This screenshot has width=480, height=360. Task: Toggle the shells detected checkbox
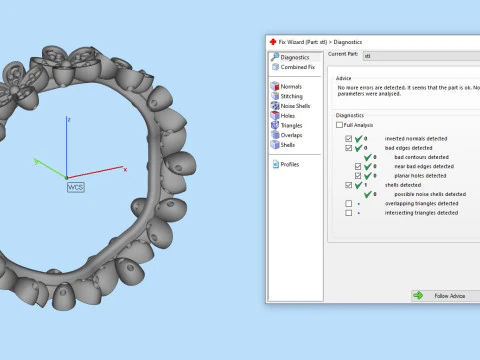coord(349,185)
